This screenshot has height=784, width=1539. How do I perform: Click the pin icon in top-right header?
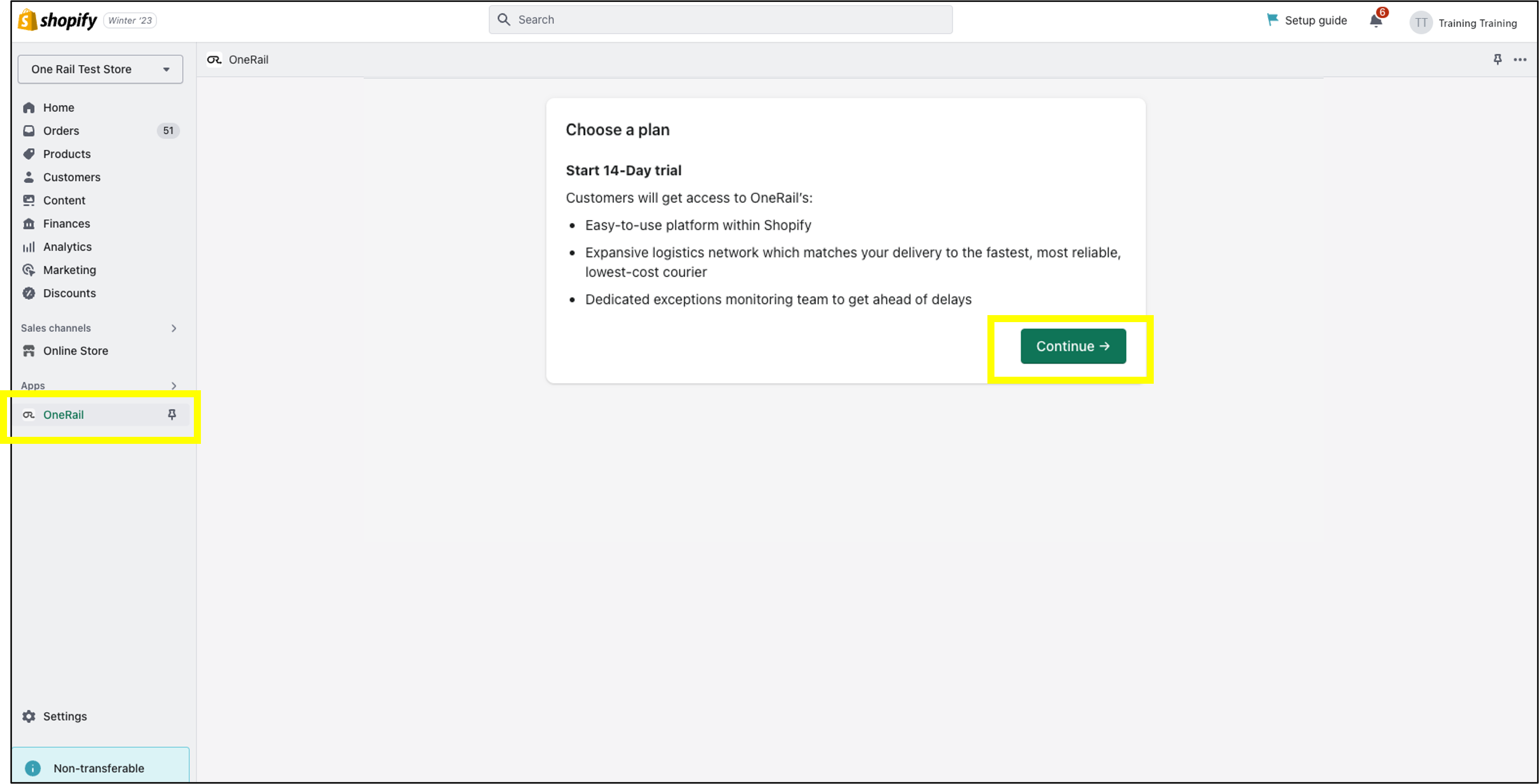(1497, 59)
